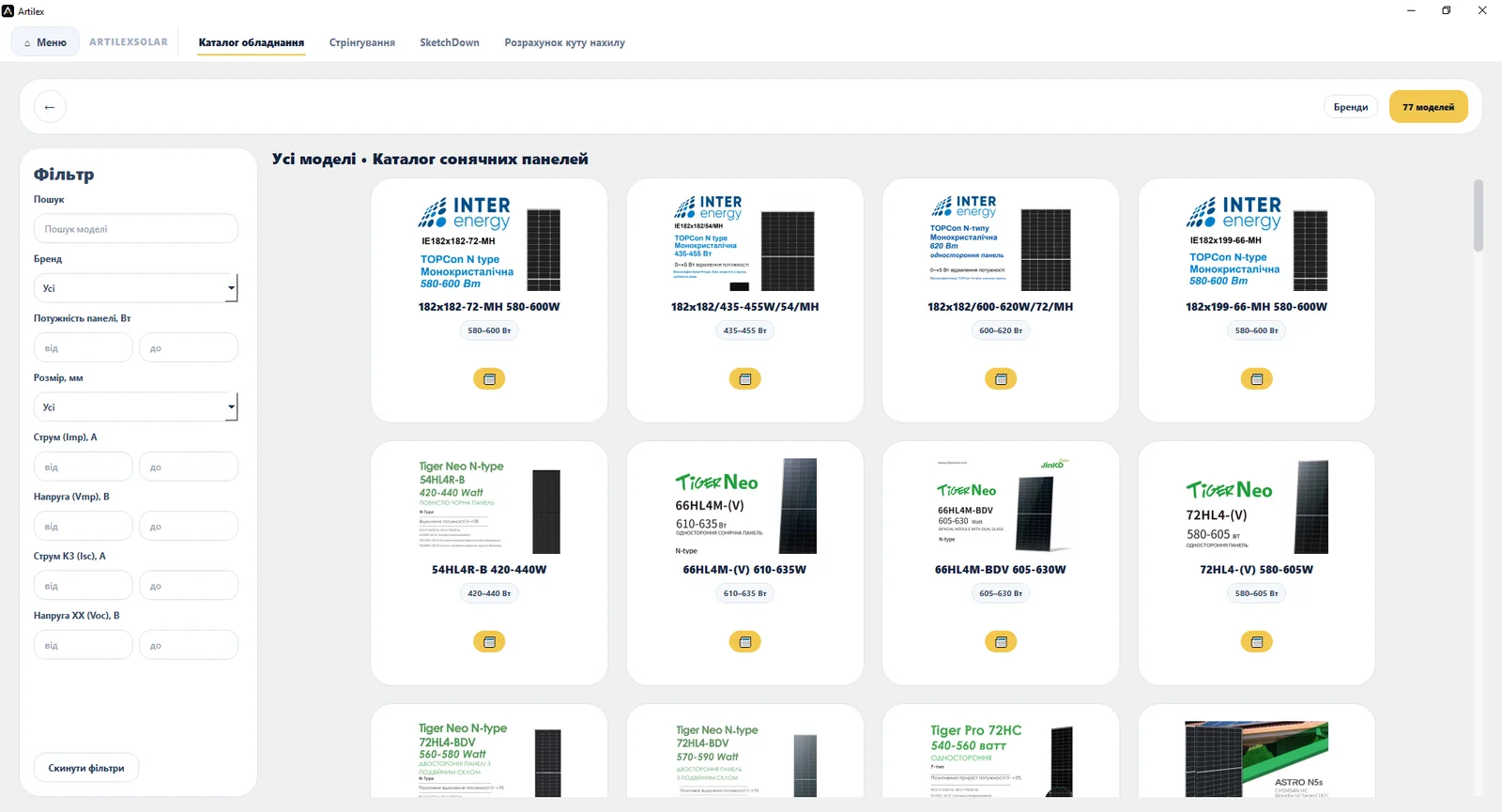Click the 420–440 Вт power badge
1502x812 pixels.
489,593
